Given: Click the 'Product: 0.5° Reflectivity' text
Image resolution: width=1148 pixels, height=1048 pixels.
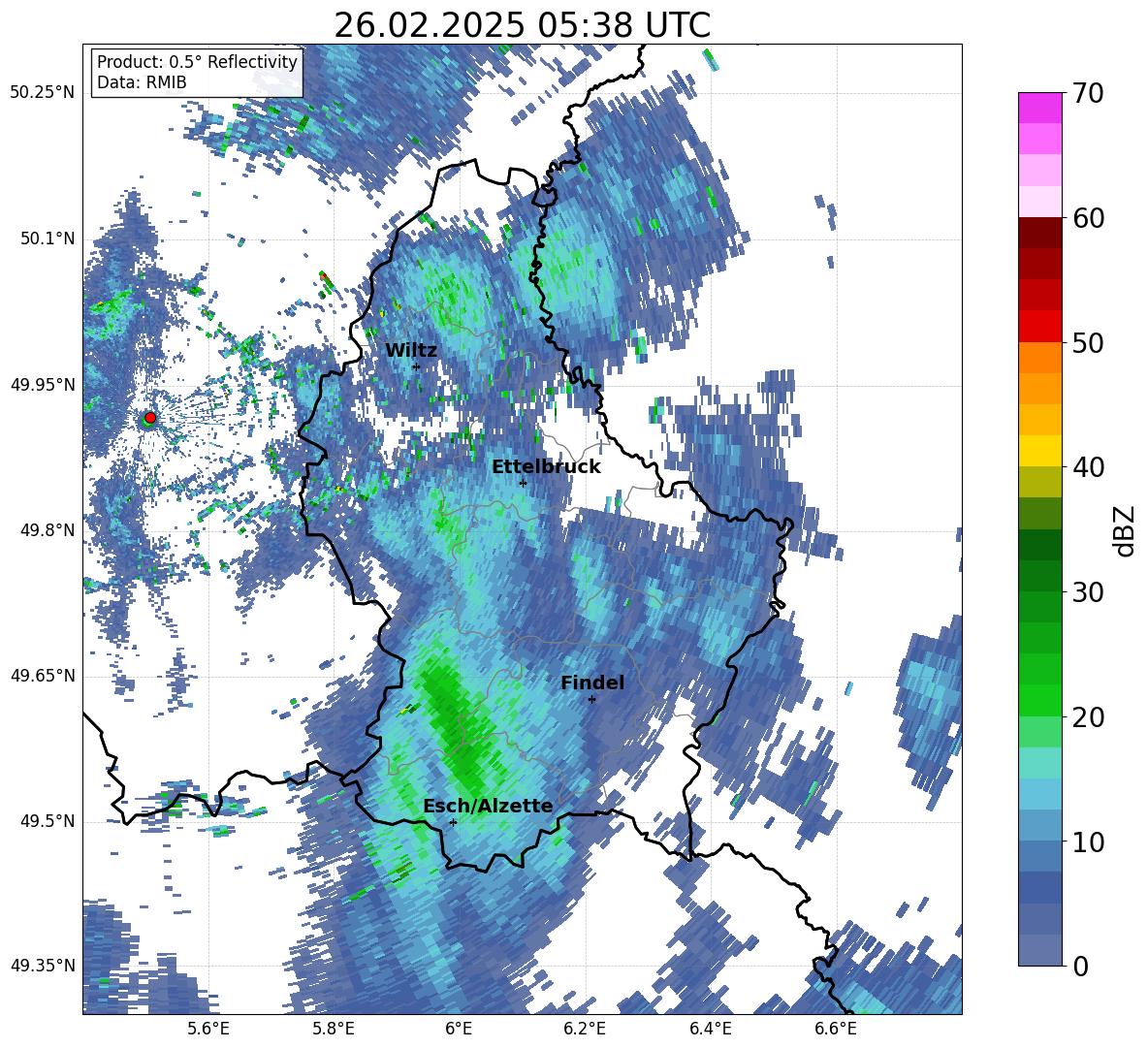Looking at the screenshot, I should tap(197, 62).
